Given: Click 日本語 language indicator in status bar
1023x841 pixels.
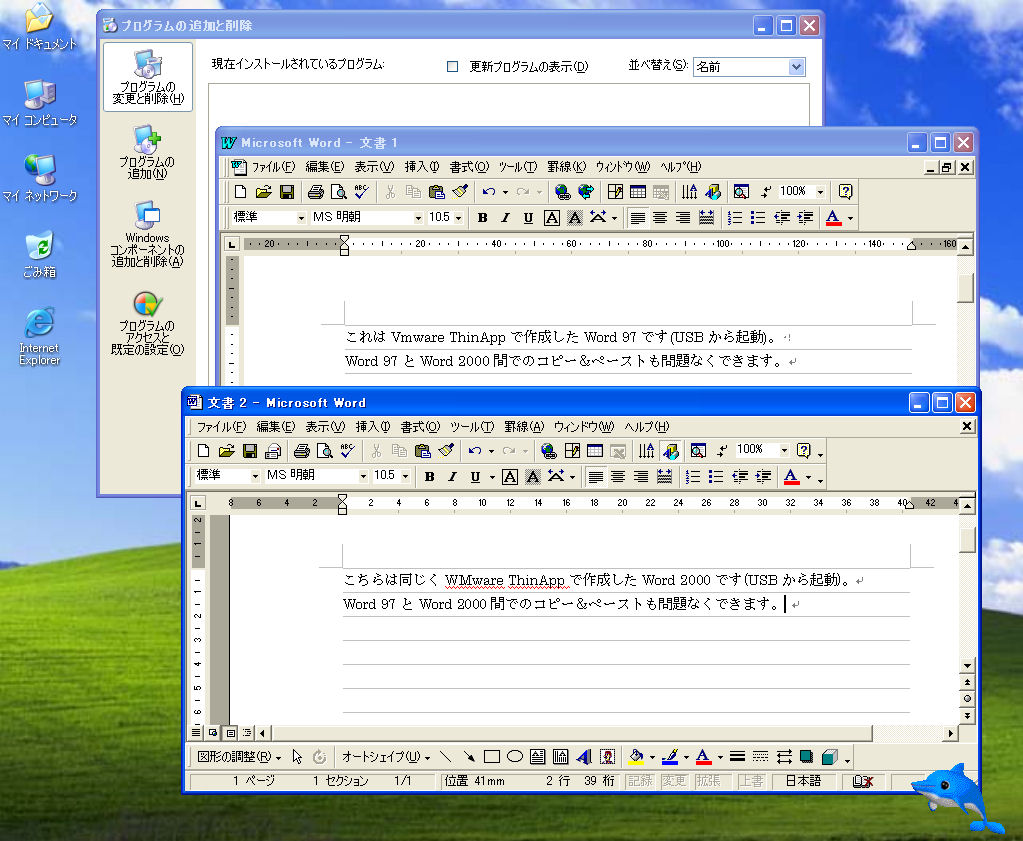Looking at the screenshot, I should (x=803, y=781).
